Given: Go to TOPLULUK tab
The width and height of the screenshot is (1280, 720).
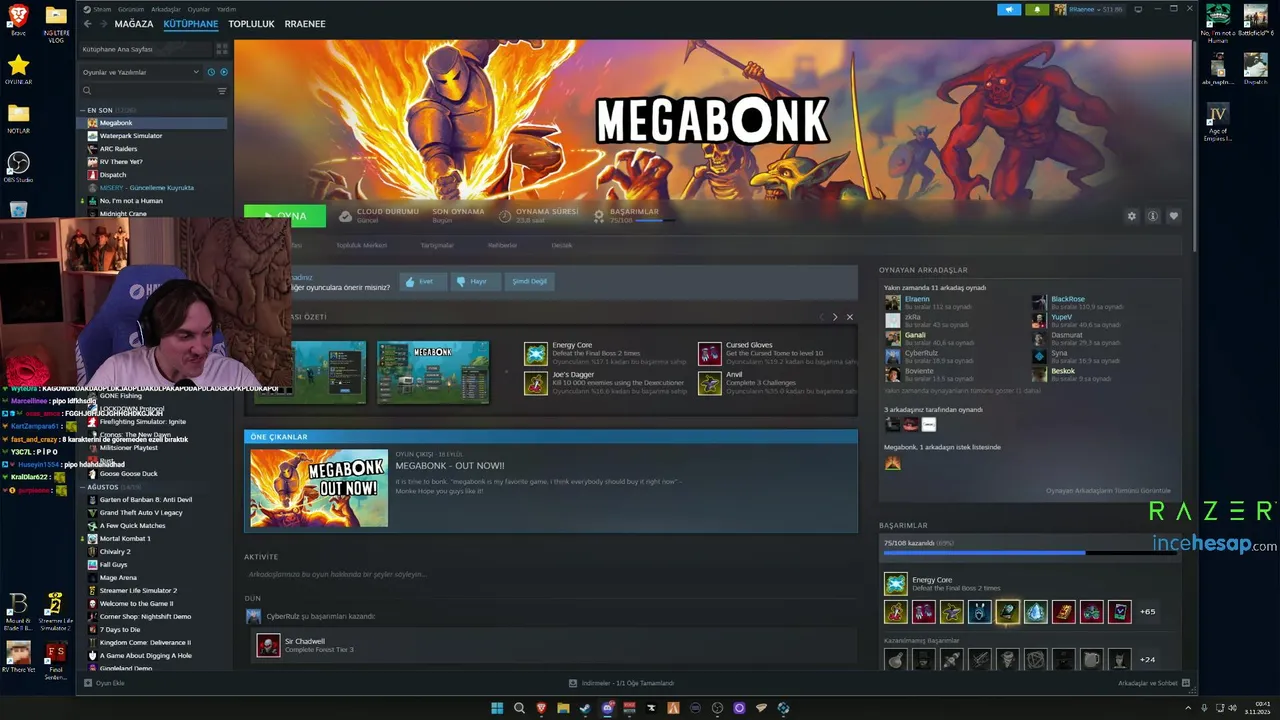Looking at the screenshot, I should click(251, 24).
